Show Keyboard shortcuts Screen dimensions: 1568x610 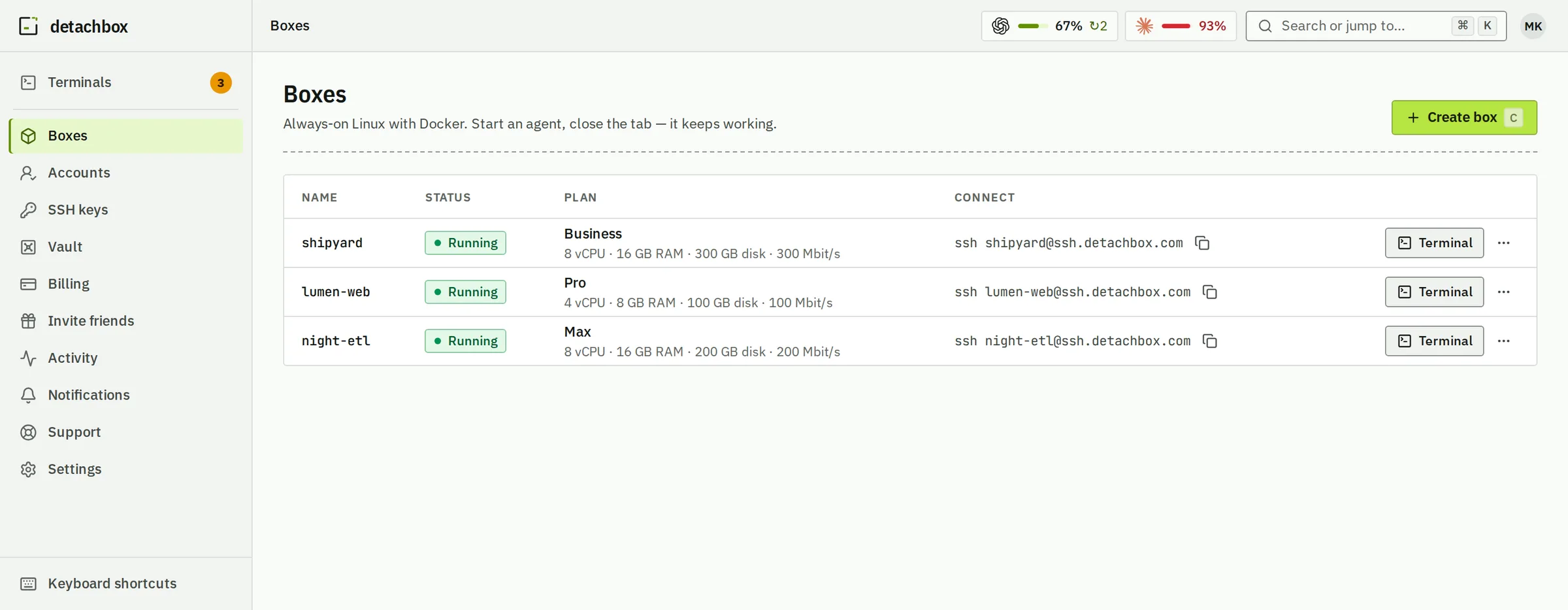(x=125, y=583)
